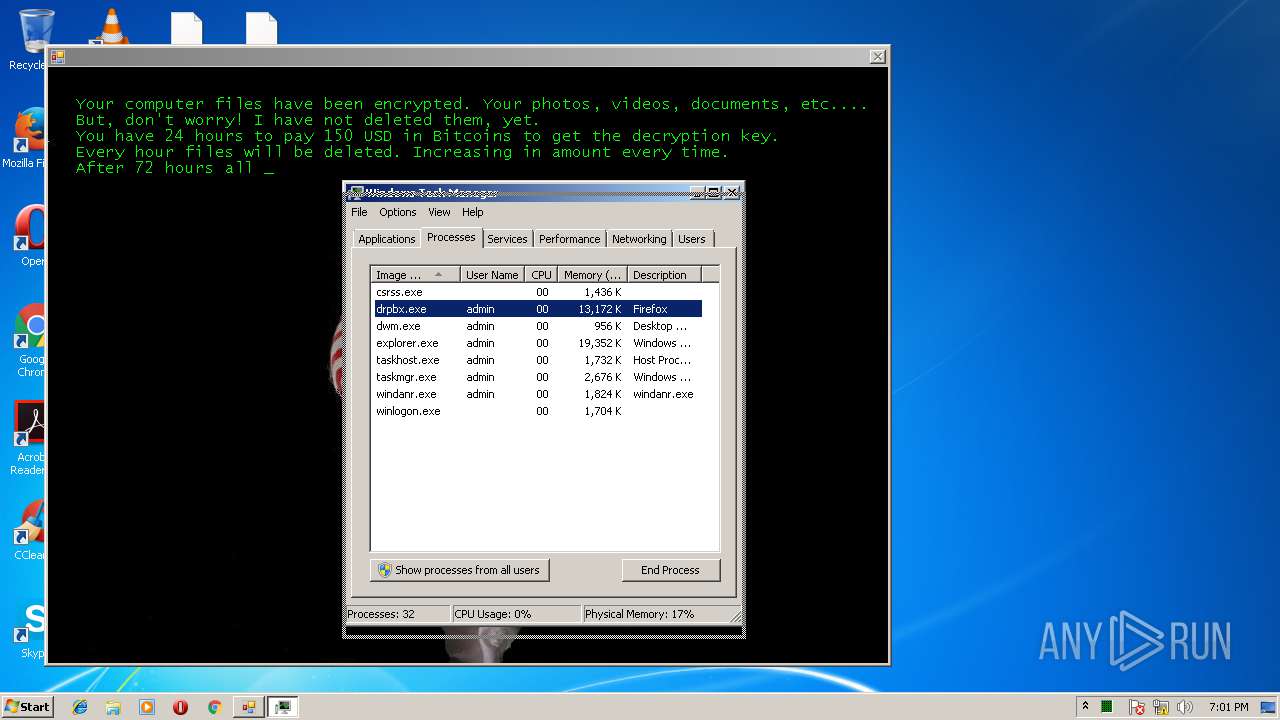Click the 7:01 PM clock

(x=1228, y=707)
